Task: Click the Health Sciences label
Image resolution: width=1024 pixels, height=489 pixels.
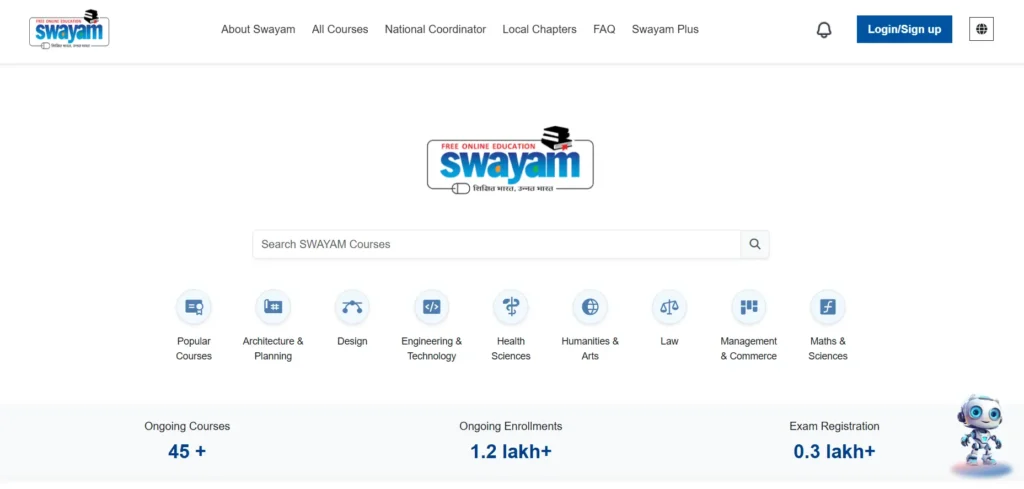Action: [511, 349]
